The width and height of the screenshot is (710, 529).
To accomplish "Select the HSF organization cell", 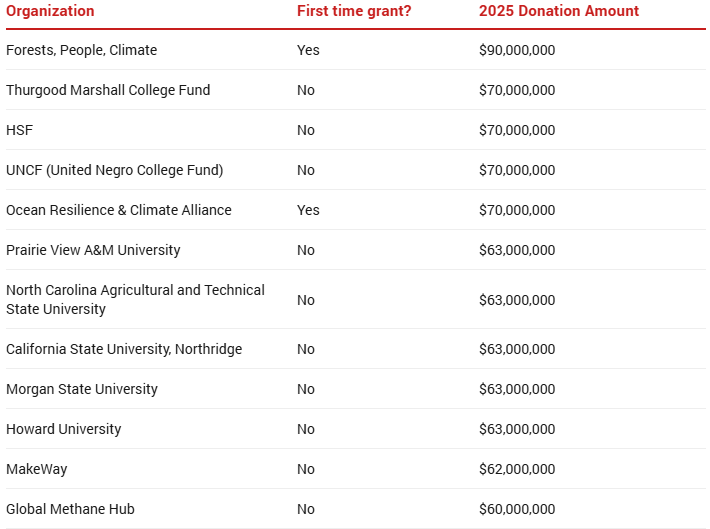I will 20,130.
